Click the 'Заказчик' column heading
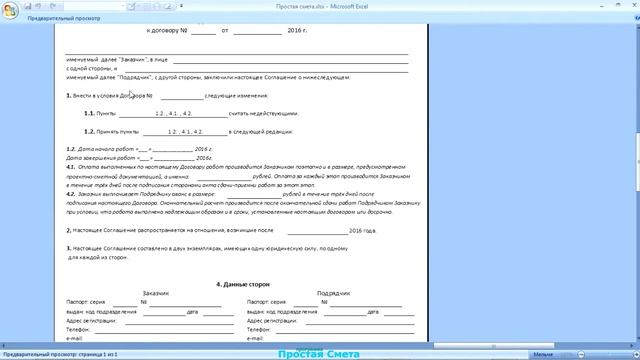The height and width of the screenshot is (360, 640). coord(156,293)
